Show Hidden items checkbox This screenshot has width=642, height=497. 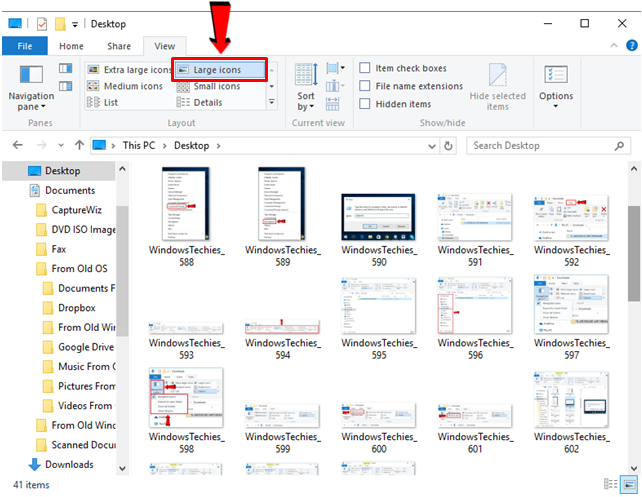point(365,104)
